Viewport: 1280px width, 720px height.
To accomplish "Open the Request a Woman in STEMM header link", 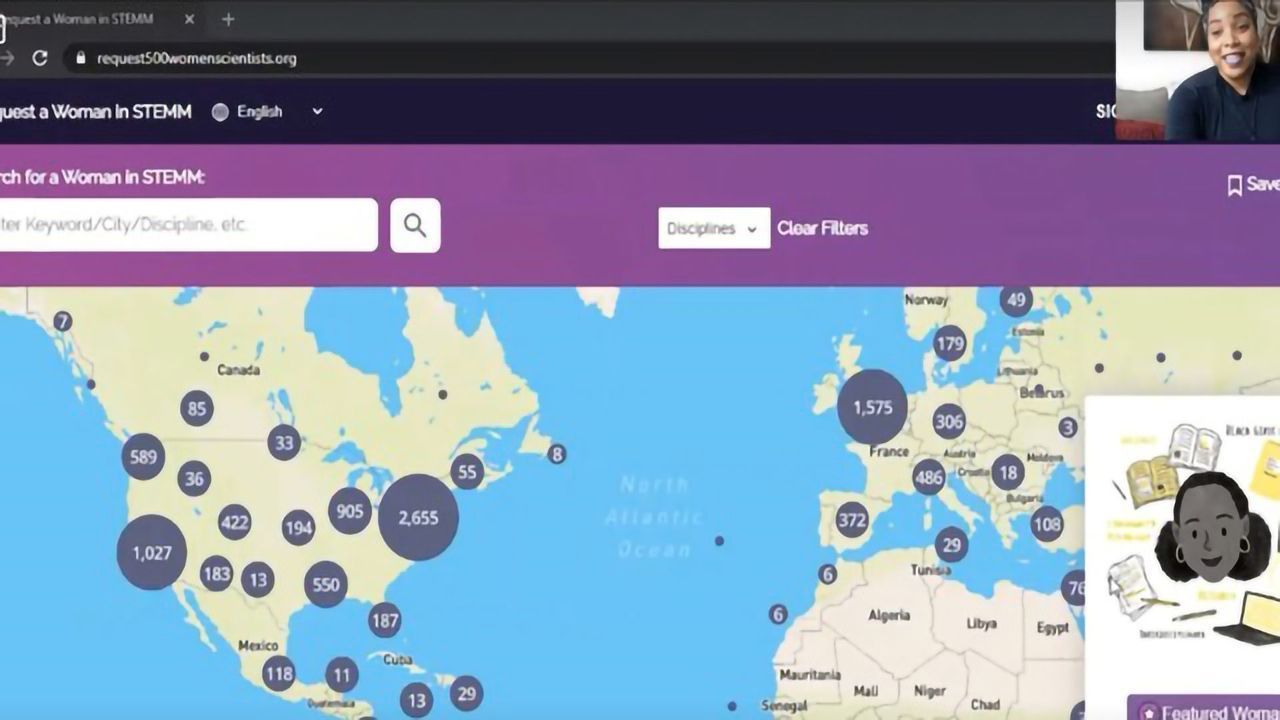I will [x=95, y=112].
